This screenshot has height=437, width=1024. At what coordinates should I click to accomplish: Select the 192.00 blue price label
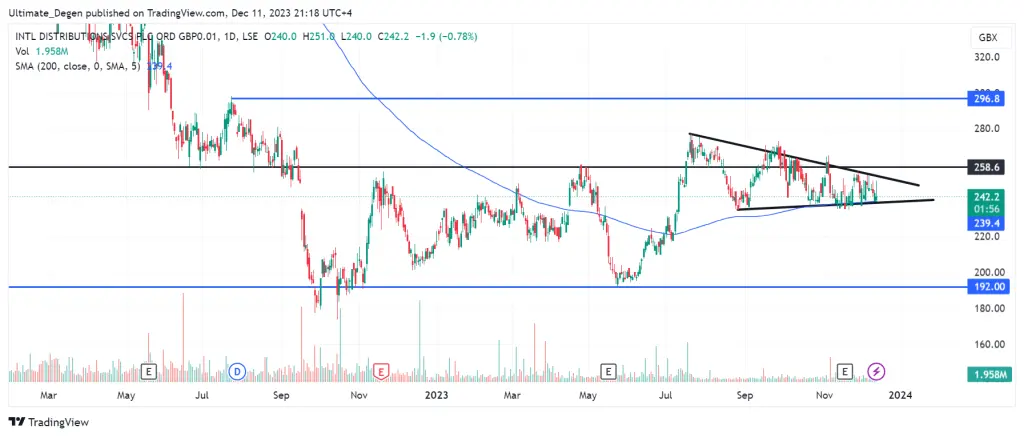[988, 287]
